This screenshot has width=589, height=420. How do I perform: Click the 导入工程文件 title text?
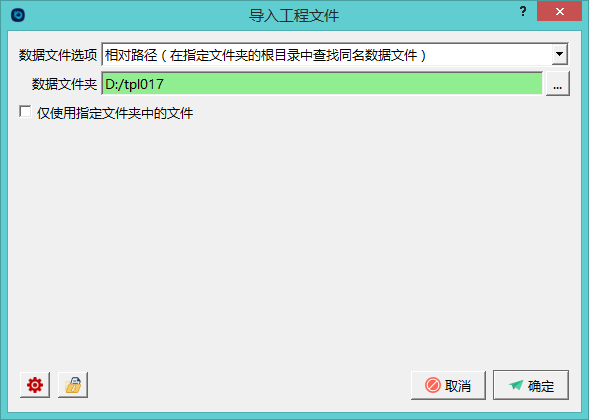pyautogui.click(x=294, y=16)
